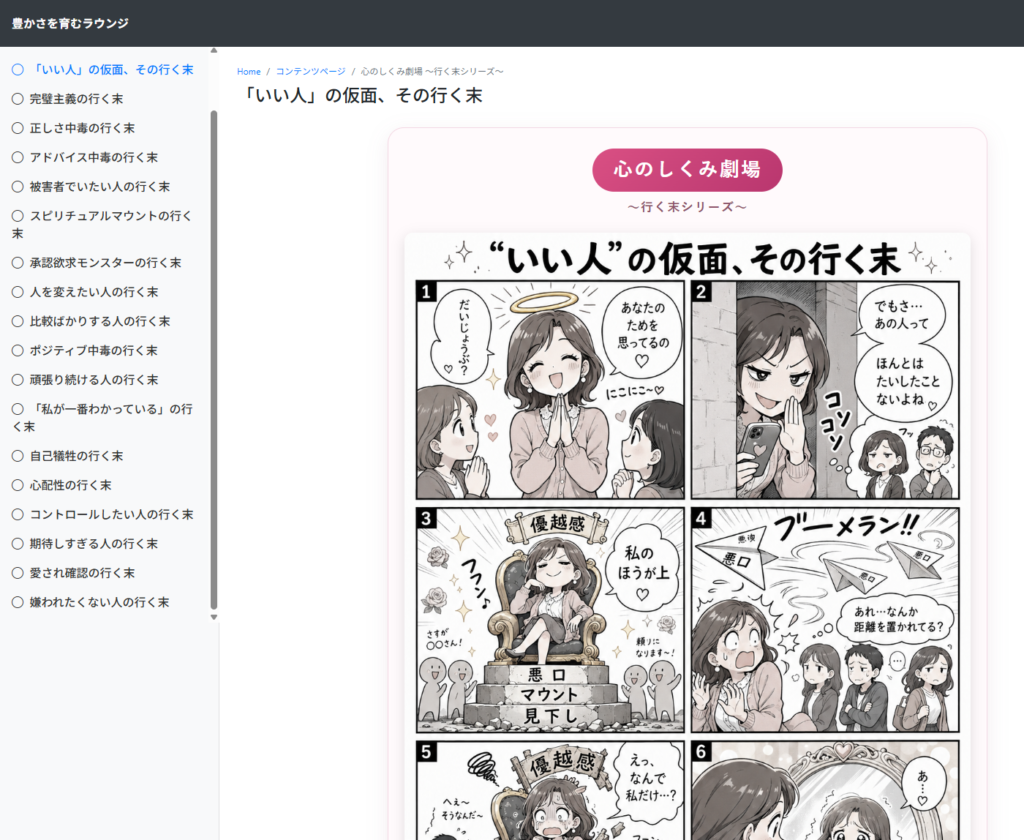
Task: Click the 豊かさを育むラウンジ site title
Action: click(x=70, y=24)
